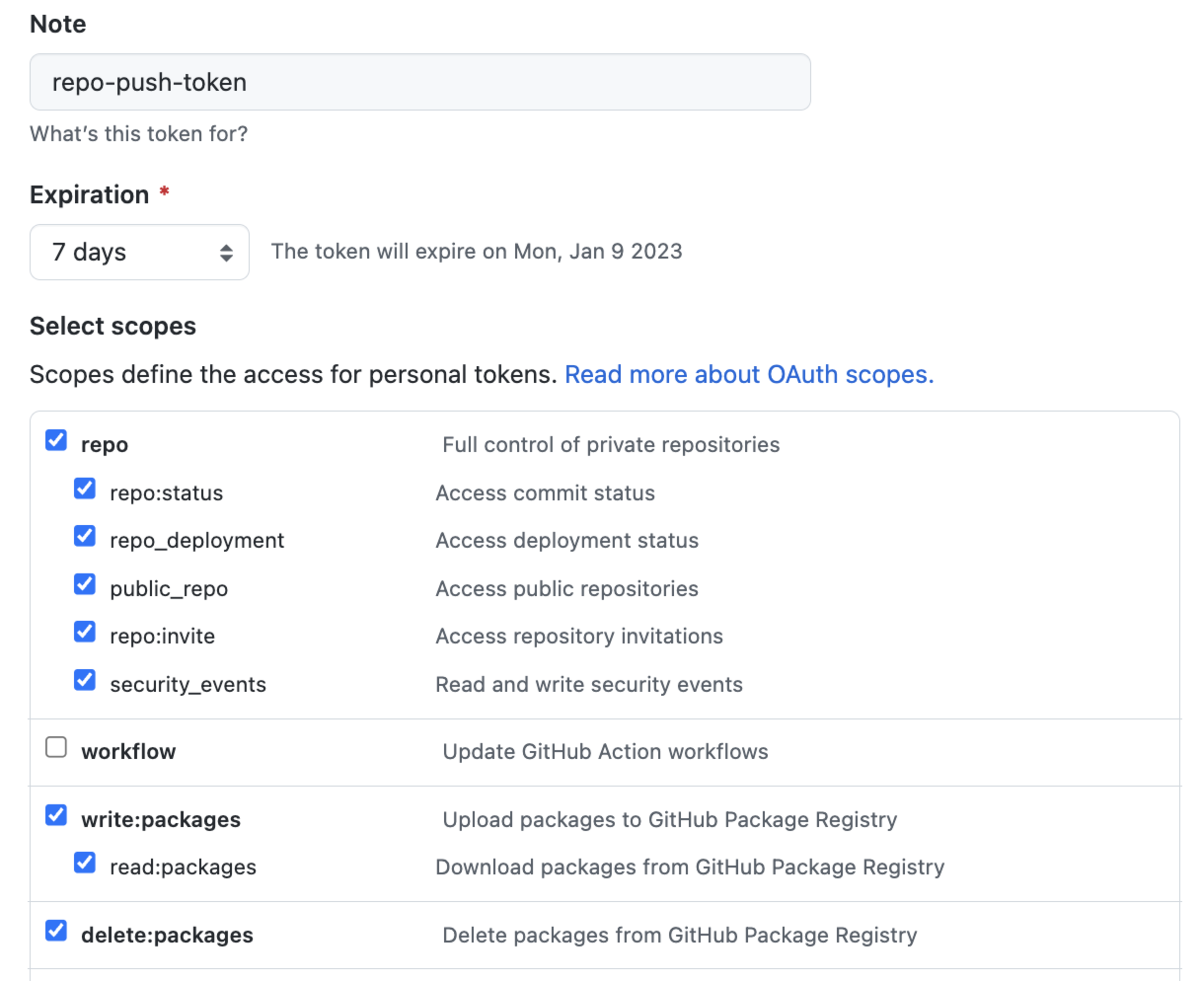The width and height of the screenshot is (1200, 981).
Task: Click the Note text field
Action: [420, 82]
